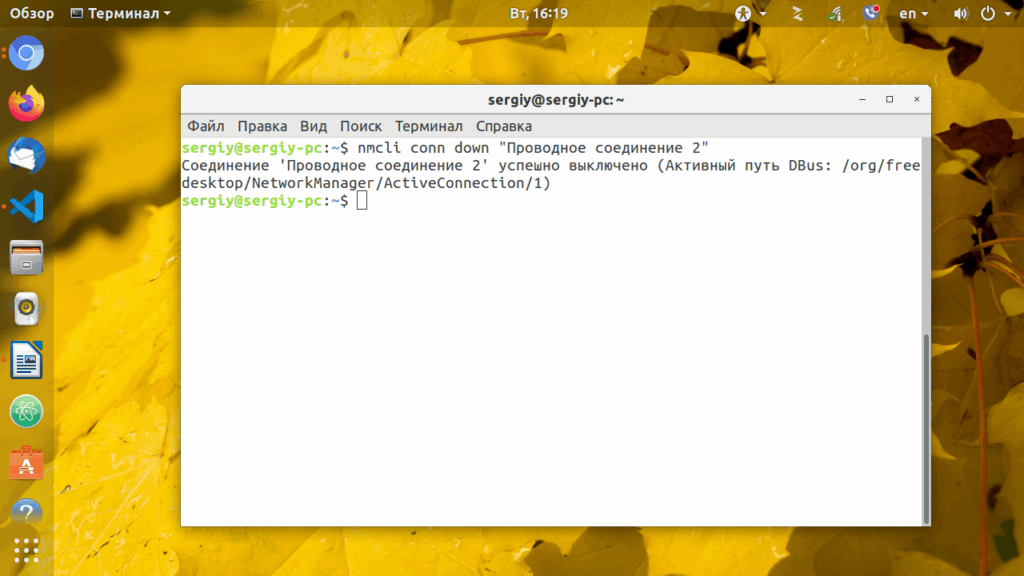
Task: Launch Firefox from the dock
Action: point(26,104)
